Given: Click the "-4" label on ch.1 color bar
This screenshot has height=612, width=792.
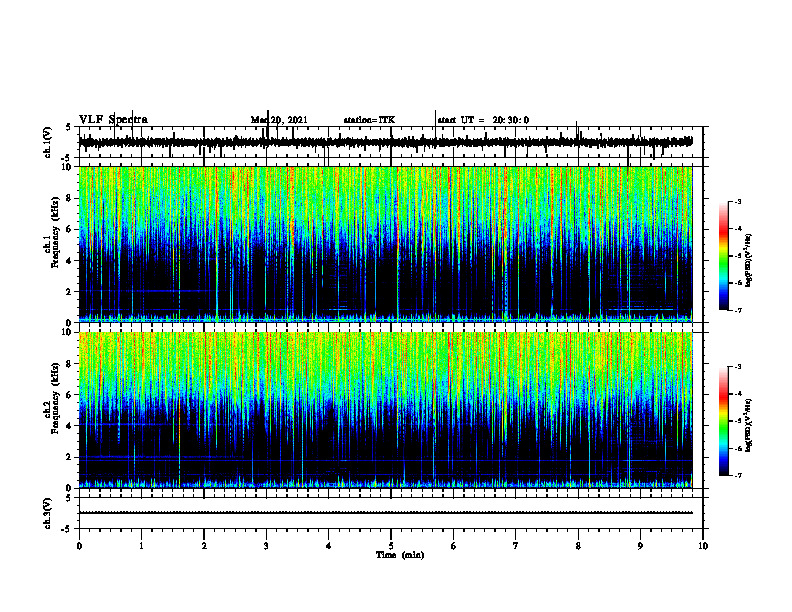Looking at the screenshot, I should pyautogui.click(x=737, y=229).
